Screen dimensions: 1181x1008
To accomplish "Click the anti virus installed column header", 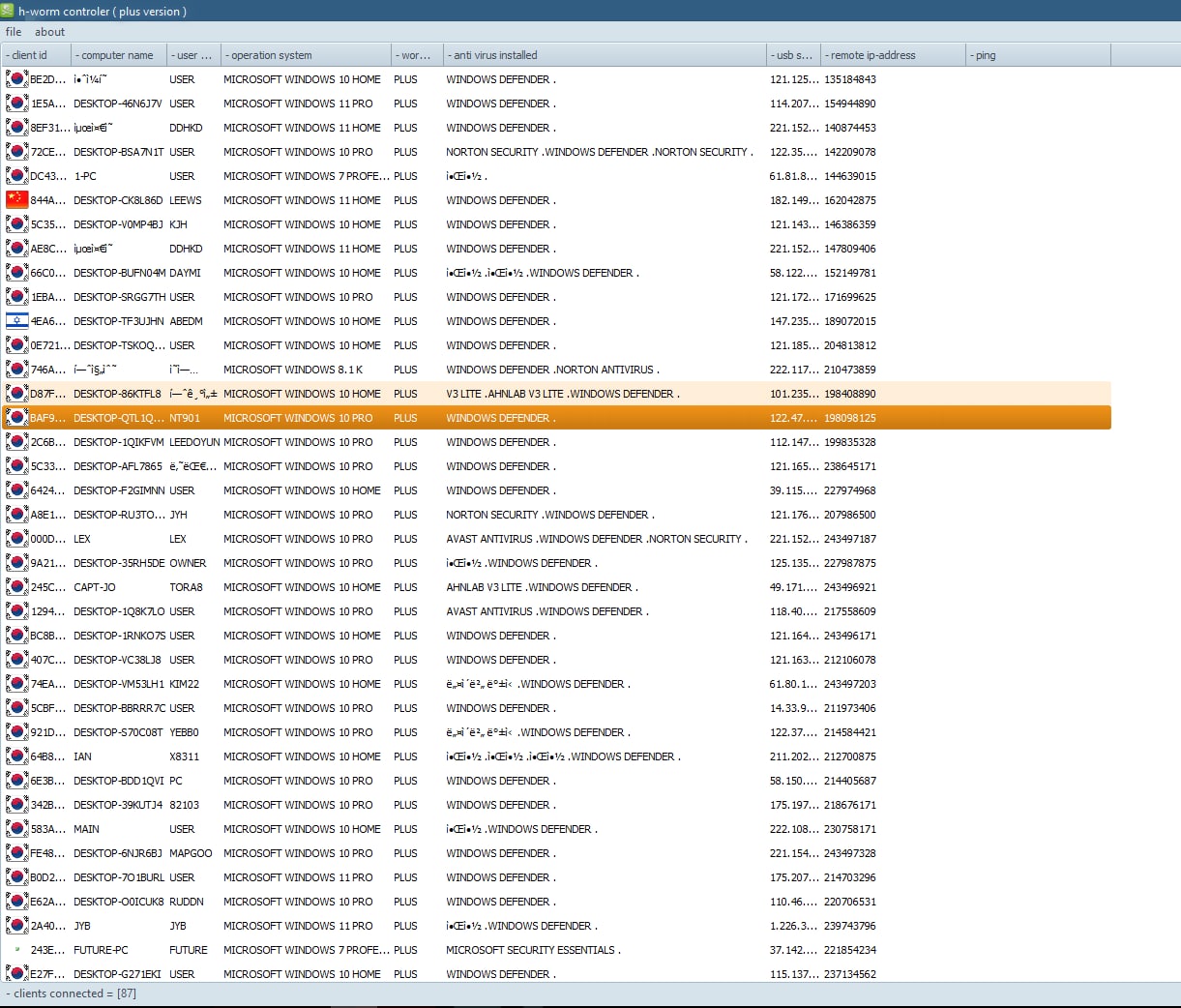I will (605, 55).
